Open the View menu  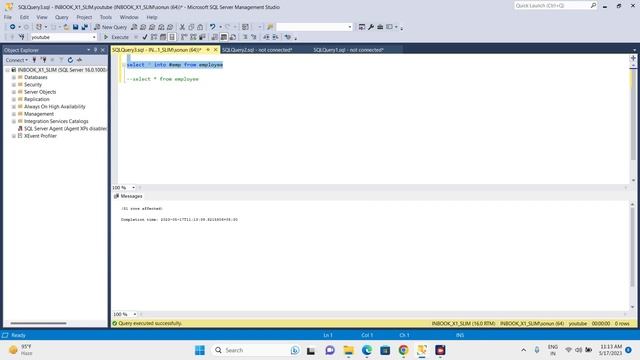point(42,17)
